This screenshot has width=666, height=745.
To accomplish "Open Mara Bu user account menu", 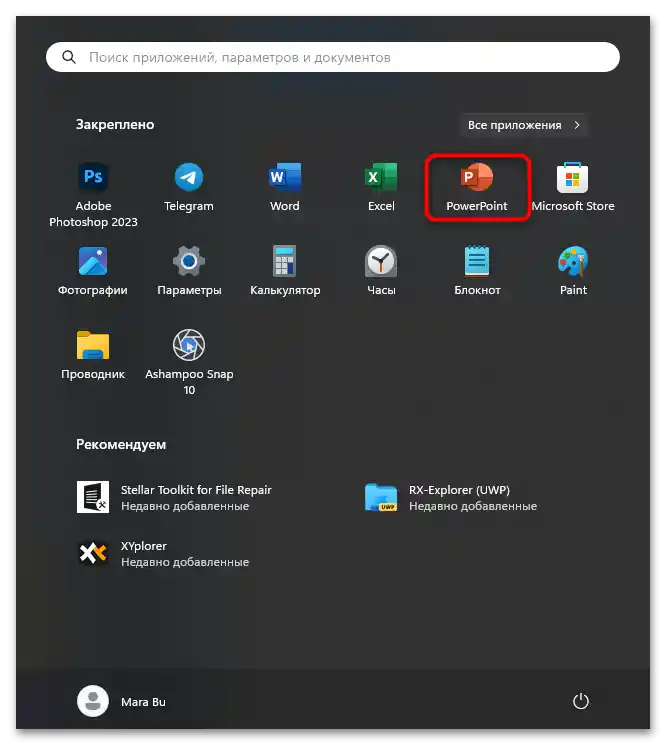I will [x=122, y=701].
